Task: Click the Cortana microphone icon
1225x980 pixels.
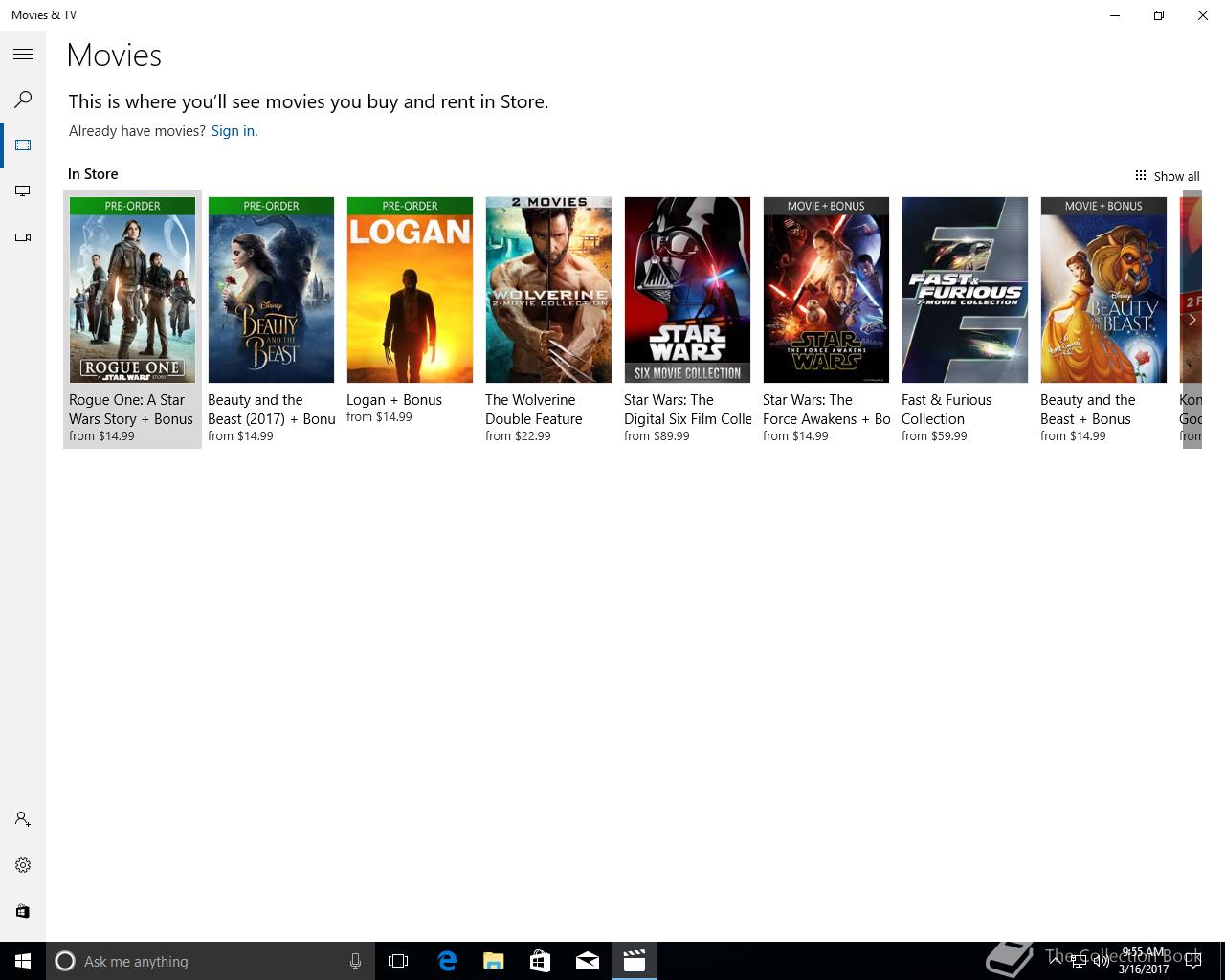Action: 355,961
